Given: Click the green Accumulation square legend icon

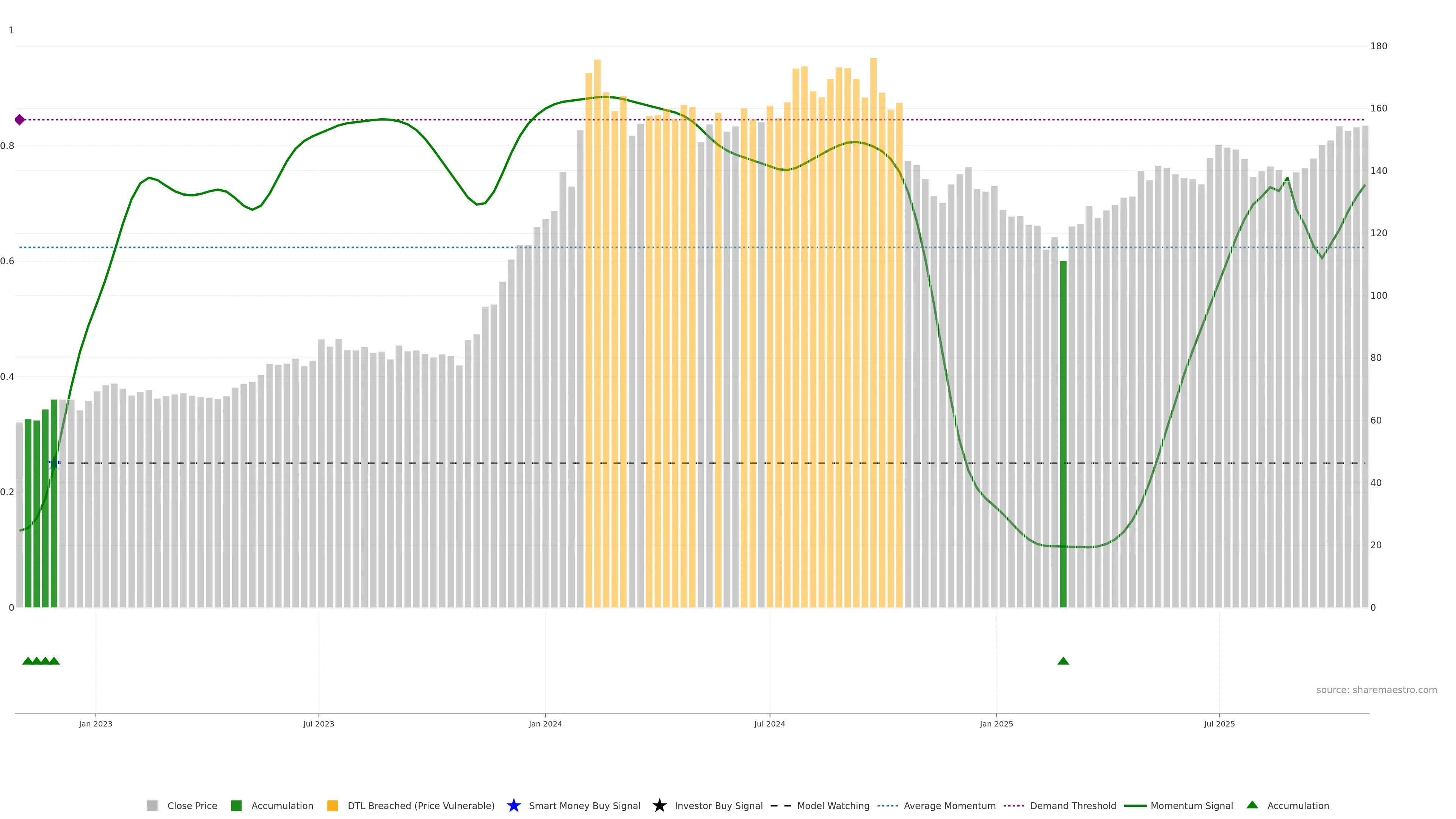Looking at the screenshot, I should pyautogui.click(x=236, y=805).
